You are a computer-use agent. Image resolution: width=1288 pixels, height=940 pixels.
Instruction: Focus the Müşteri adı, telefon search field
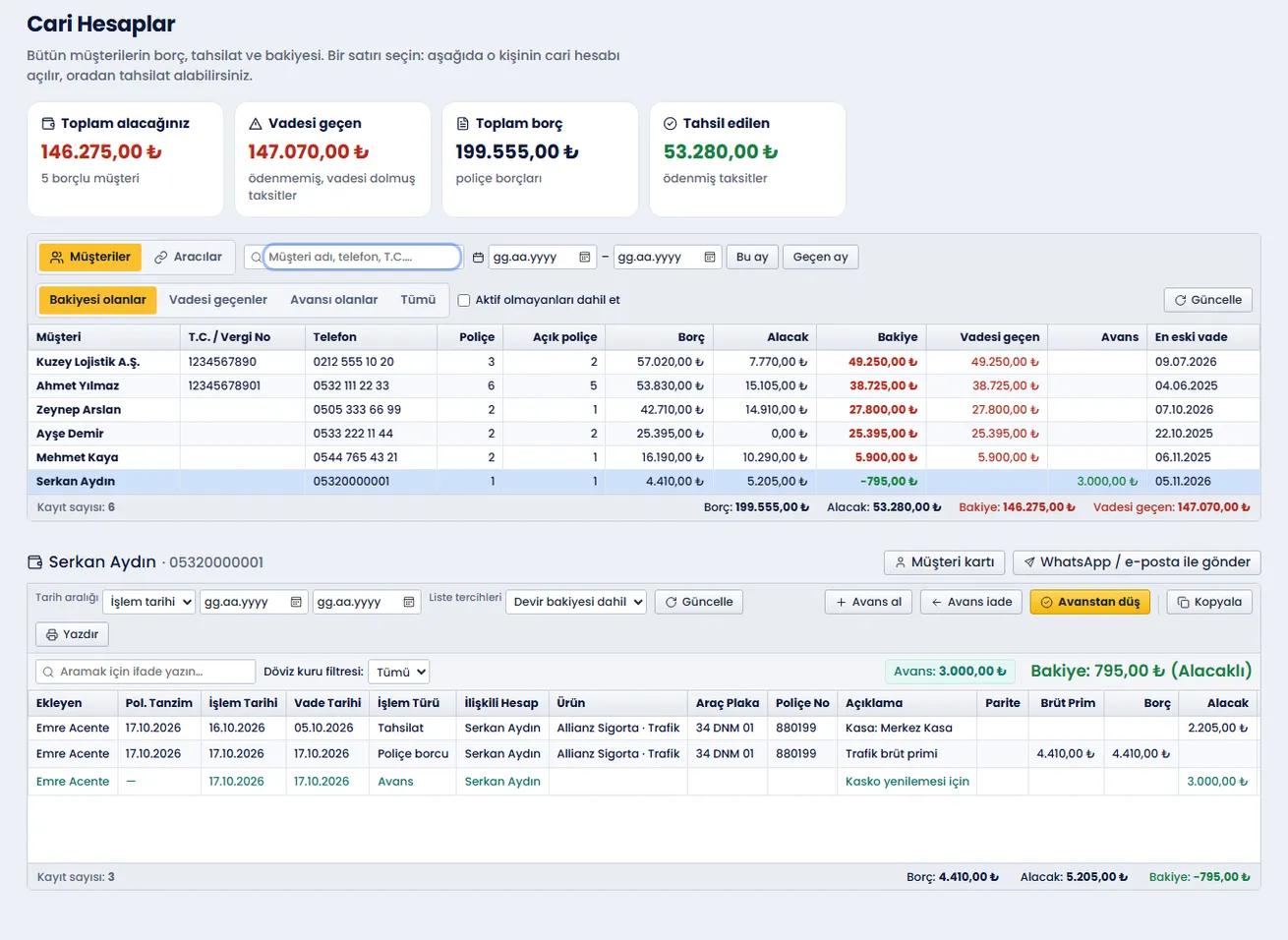click(362, 258)
